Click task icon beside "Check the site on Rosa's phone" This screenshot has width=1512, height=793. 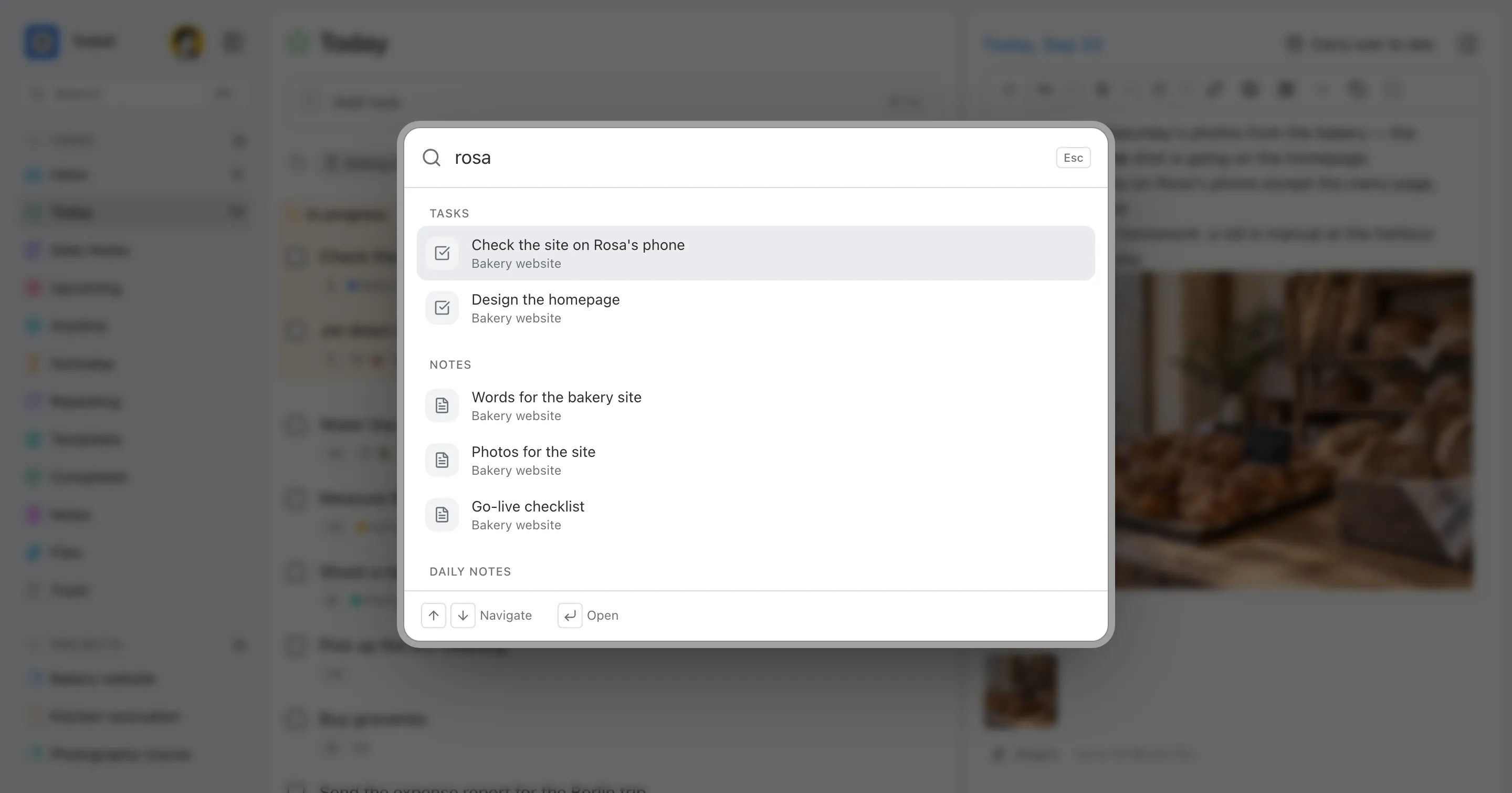pyautogui.click(x=442, y=253)
